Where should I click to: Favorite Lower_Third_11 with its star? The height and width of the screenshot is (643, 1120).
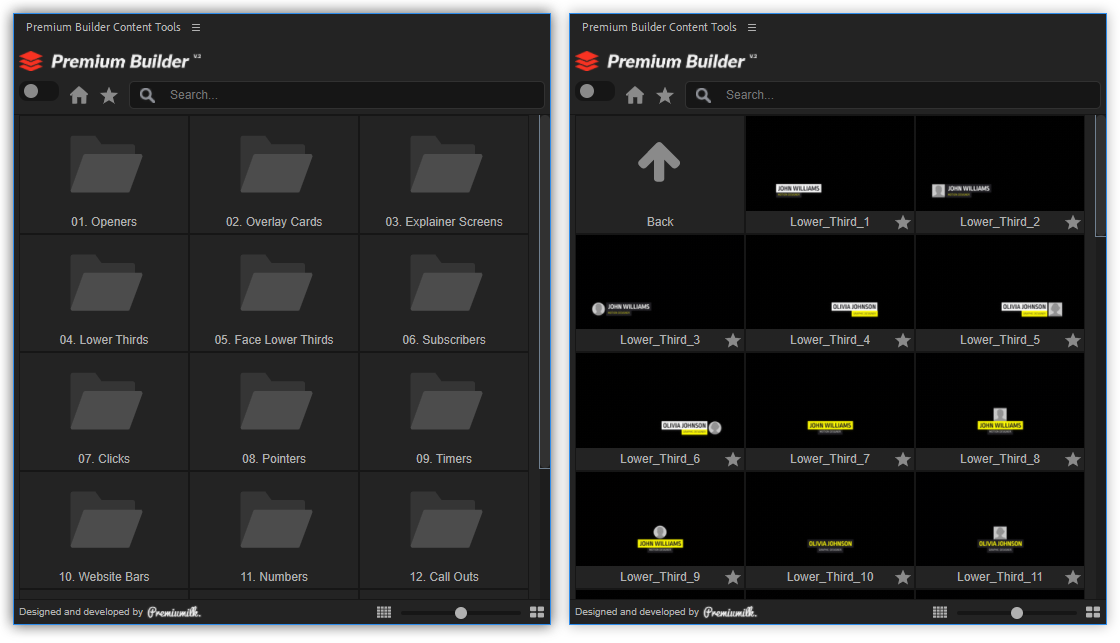(x=1073, y=577)
